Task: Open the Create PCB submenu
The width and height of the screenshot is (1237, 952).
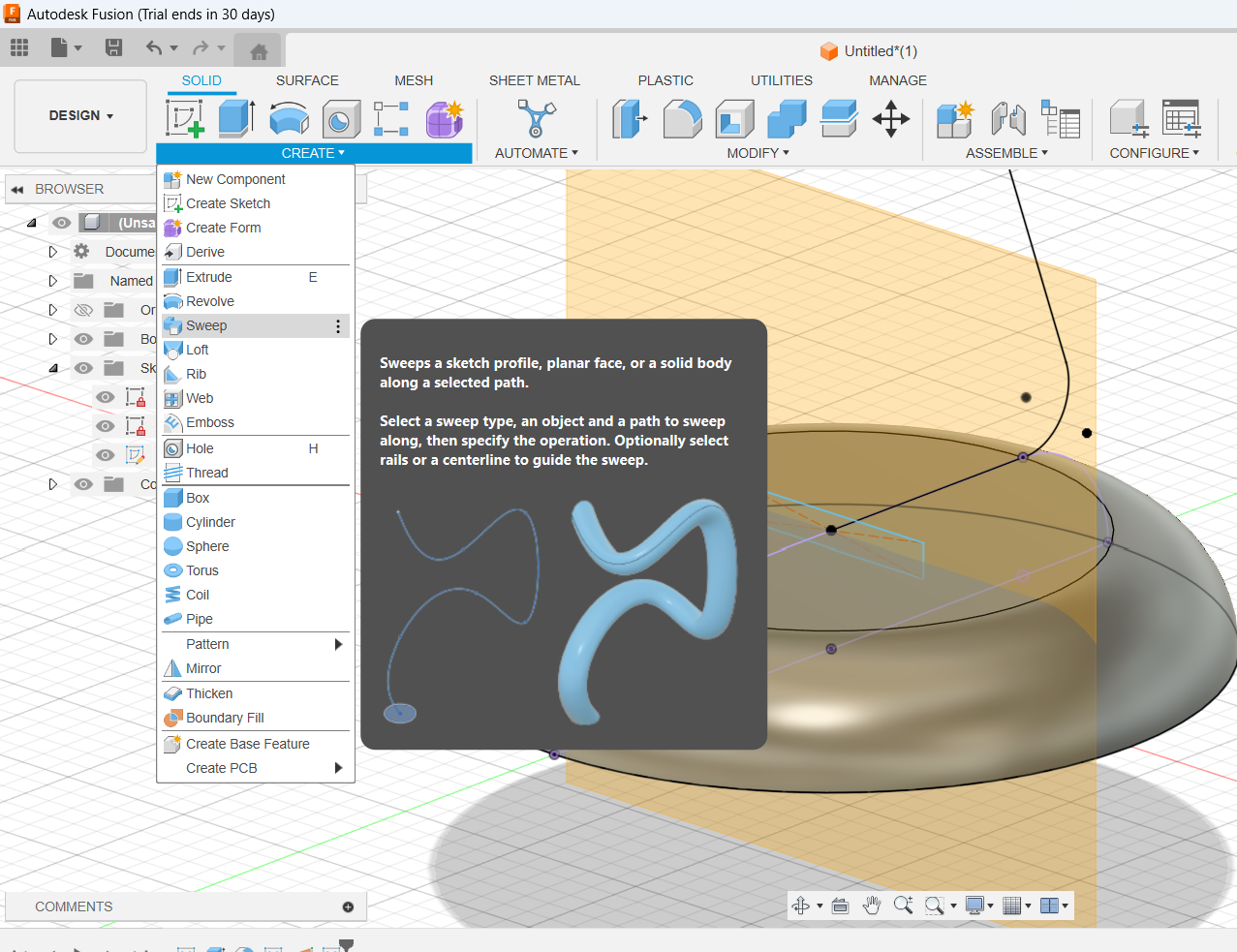Action: tap(256, 768)
